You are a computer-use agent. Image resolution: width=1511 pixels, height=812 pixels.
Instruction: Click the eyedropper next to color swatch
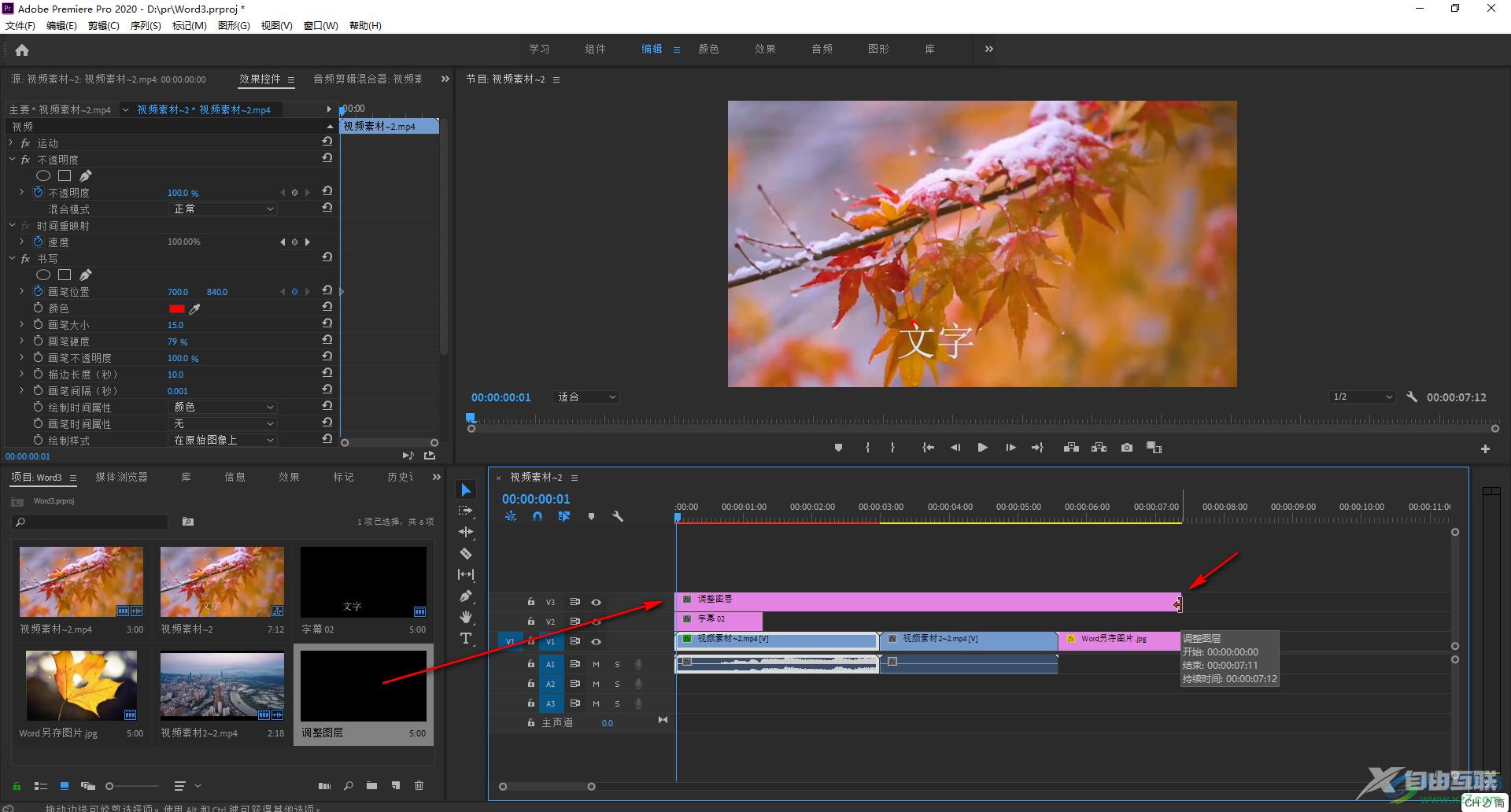194,308
